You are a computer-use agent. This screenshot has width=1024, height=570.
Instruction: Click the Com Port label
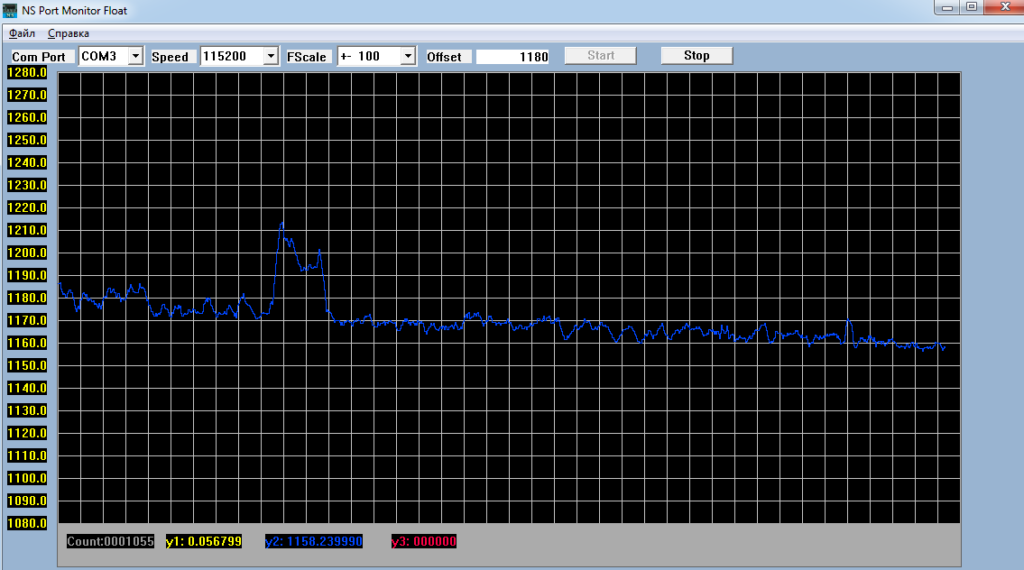click(39, 57)
